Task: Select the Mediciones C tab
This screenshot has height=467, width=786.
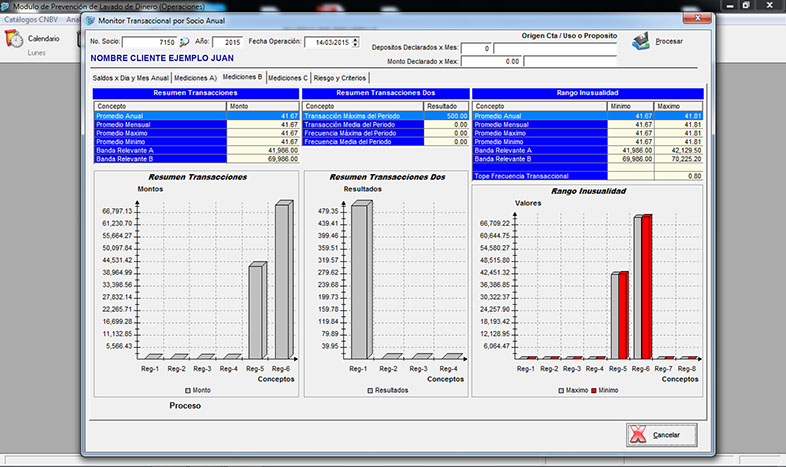Action: click(288, 77)
